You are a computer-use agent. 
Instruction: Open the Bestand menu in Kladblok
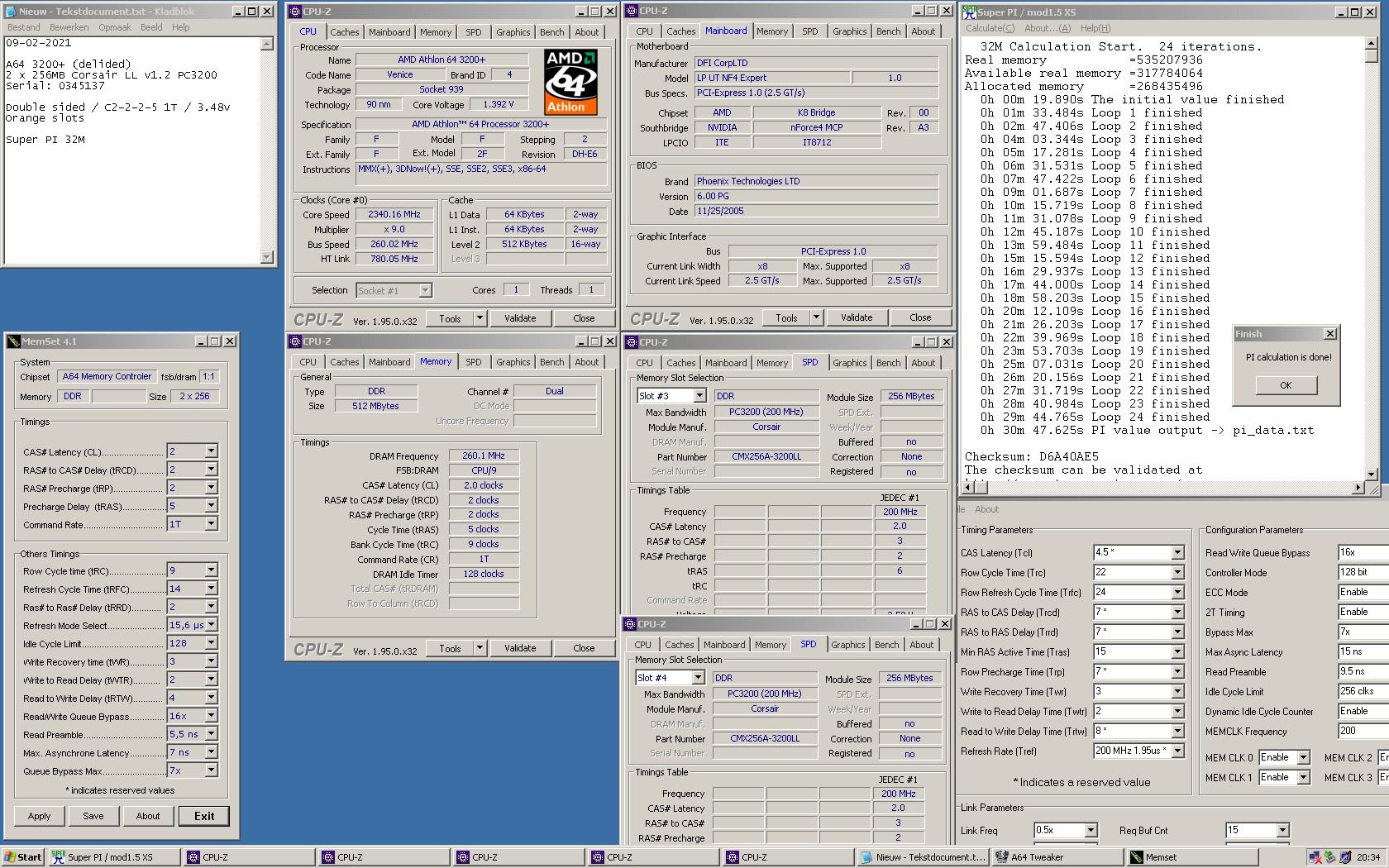pyautogui.click(x=24, y=27)
